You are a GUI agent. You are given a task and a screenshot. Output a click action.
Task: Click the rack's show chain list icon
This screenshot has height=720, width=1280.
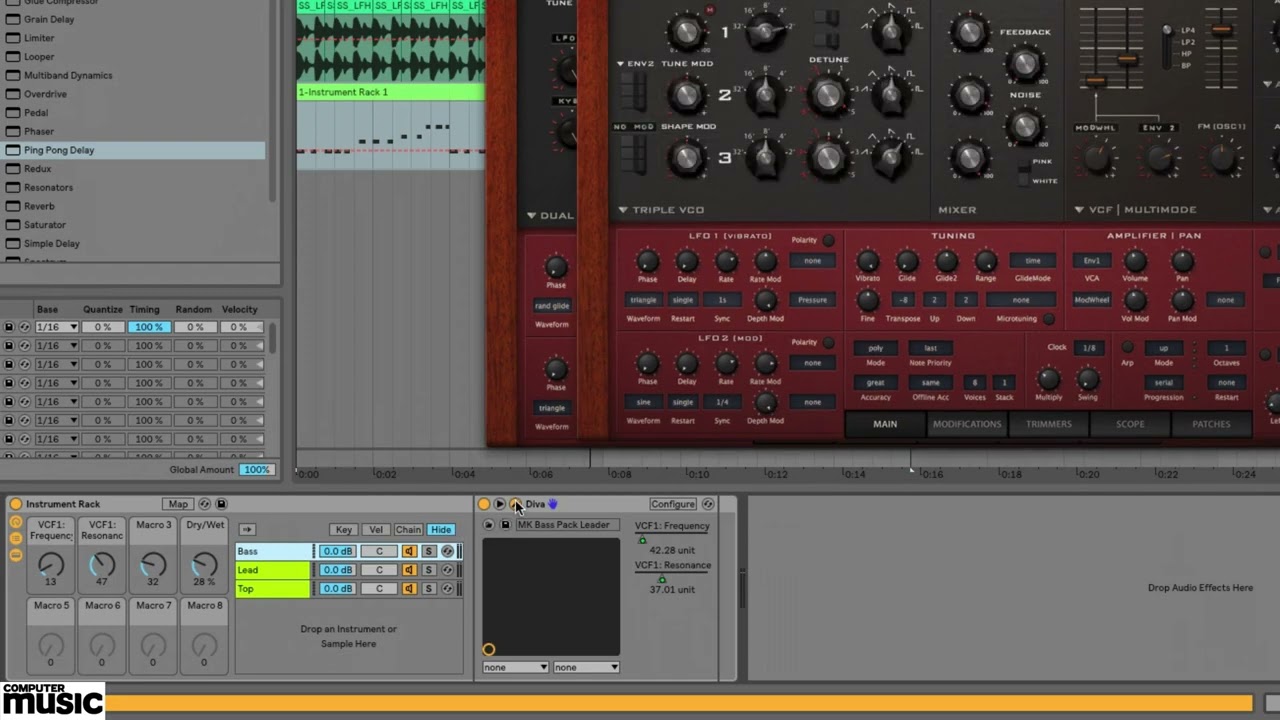pos(15,538)
